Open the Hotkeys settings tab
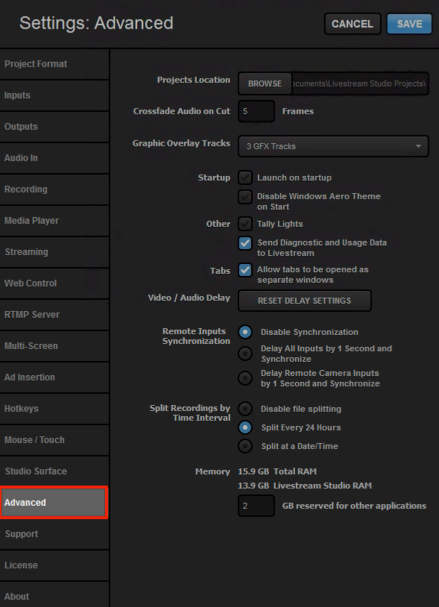 pyautogui.click(x=54, y=409)
